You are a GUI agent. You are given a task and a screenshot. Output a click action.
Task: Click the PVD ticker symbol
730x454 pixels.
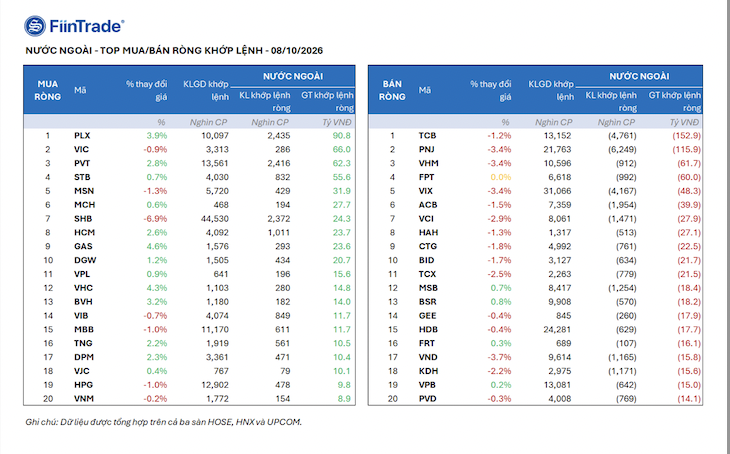pyautogui.click(x=427, y=399)
